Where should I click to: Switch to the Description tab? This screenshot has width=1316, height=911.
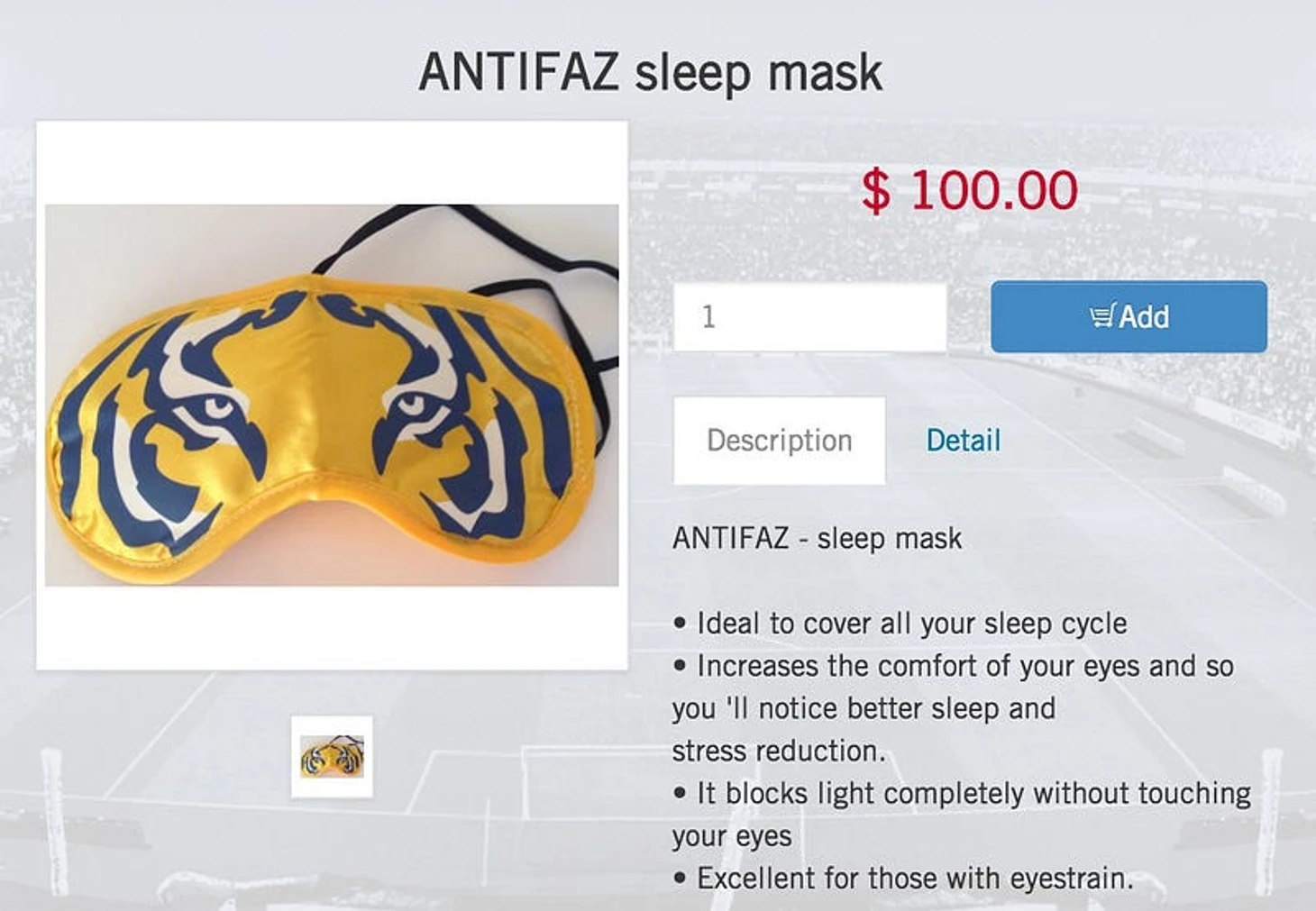point(779,440)
